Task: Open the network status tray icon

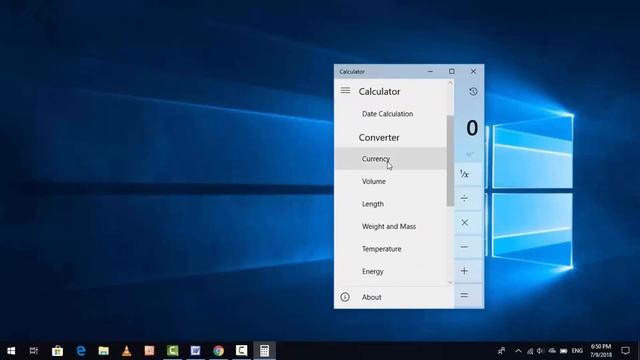Action: click(530, 351)
